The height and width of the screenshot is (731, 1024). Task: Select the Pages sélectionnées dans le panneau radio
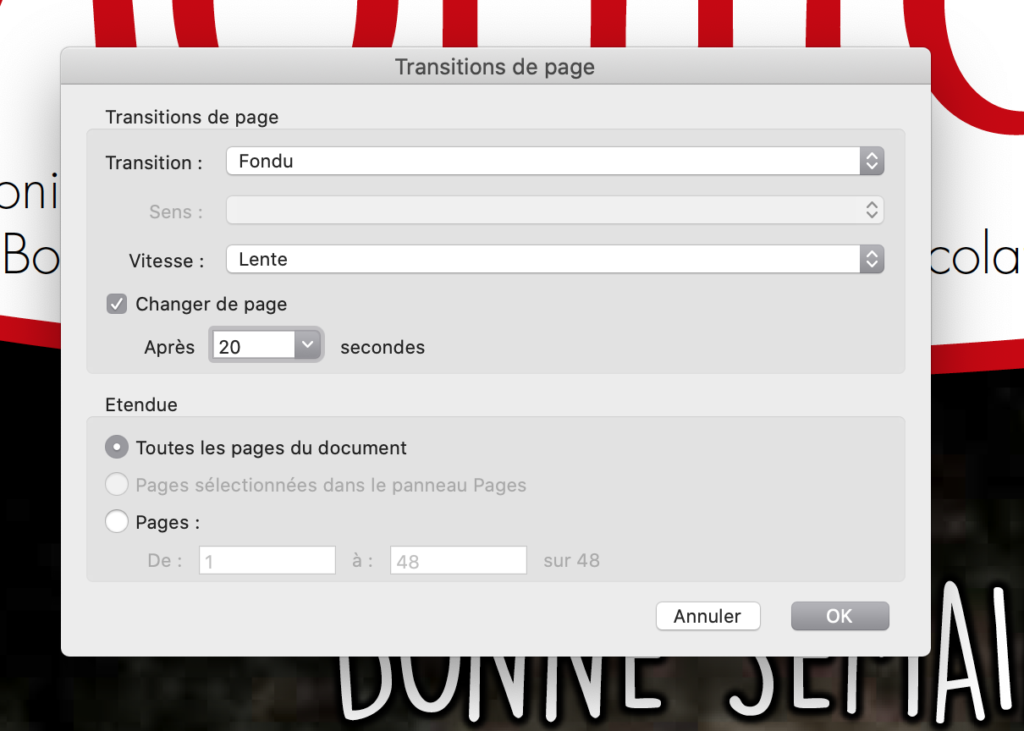click(x=117, y=485)
